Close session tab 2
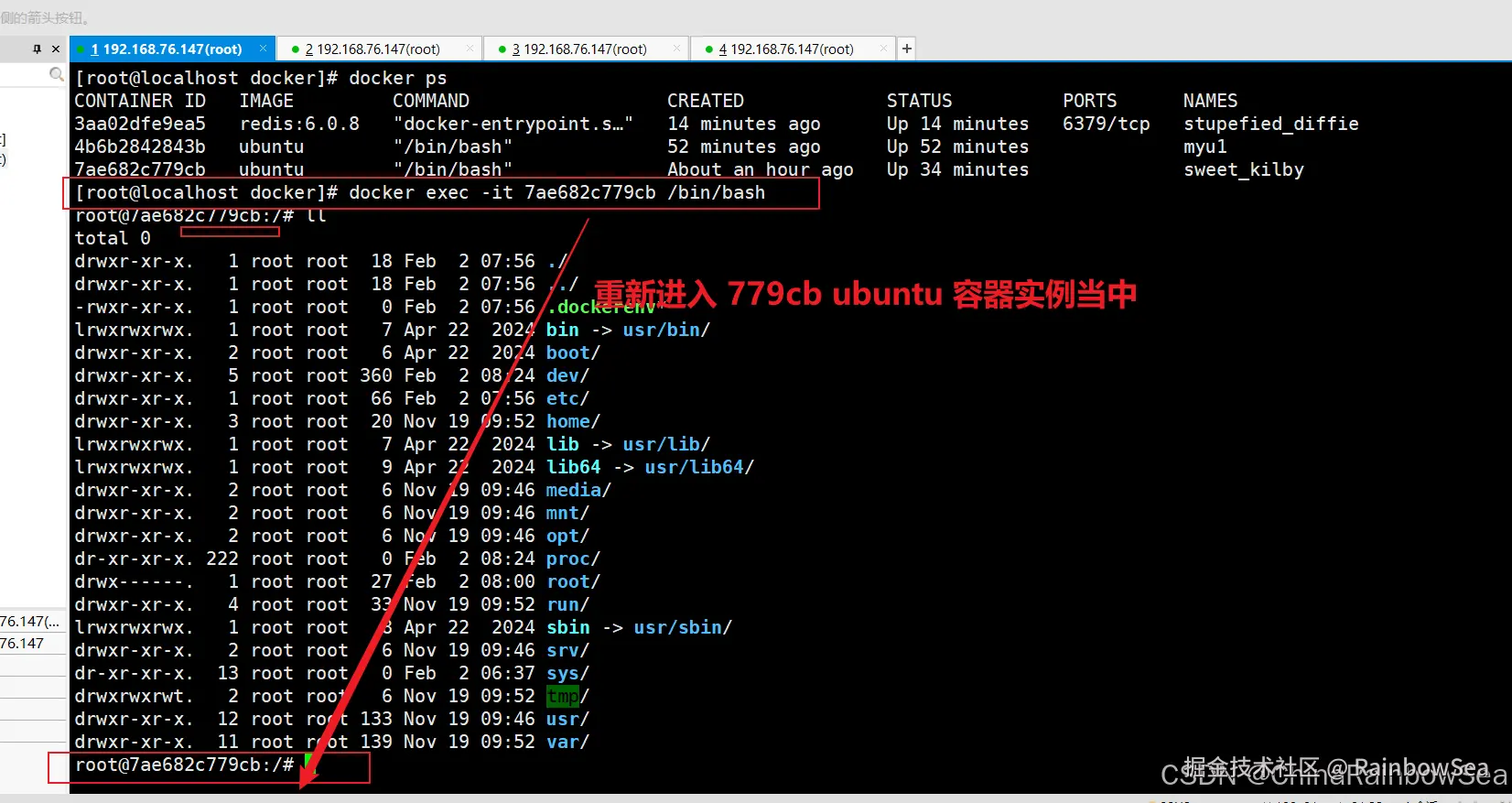Screen dimensions: 1512x803 [470, 49]
